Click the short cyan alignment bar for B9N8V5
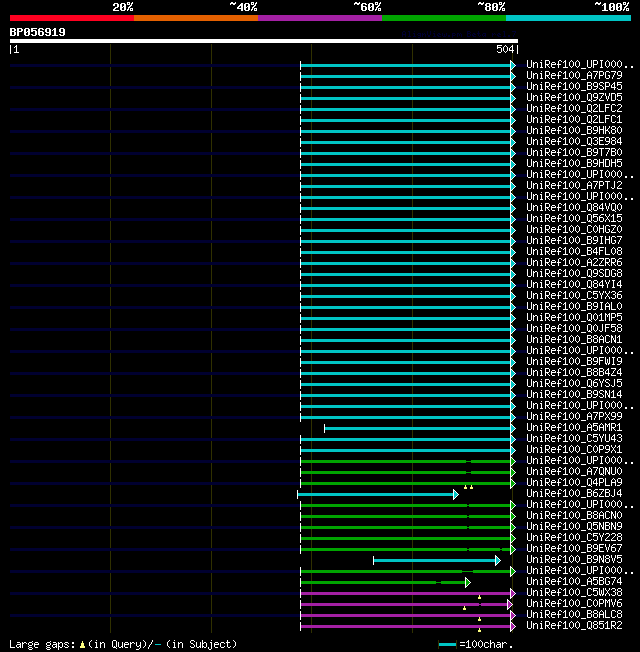 [x=435, y=561]
